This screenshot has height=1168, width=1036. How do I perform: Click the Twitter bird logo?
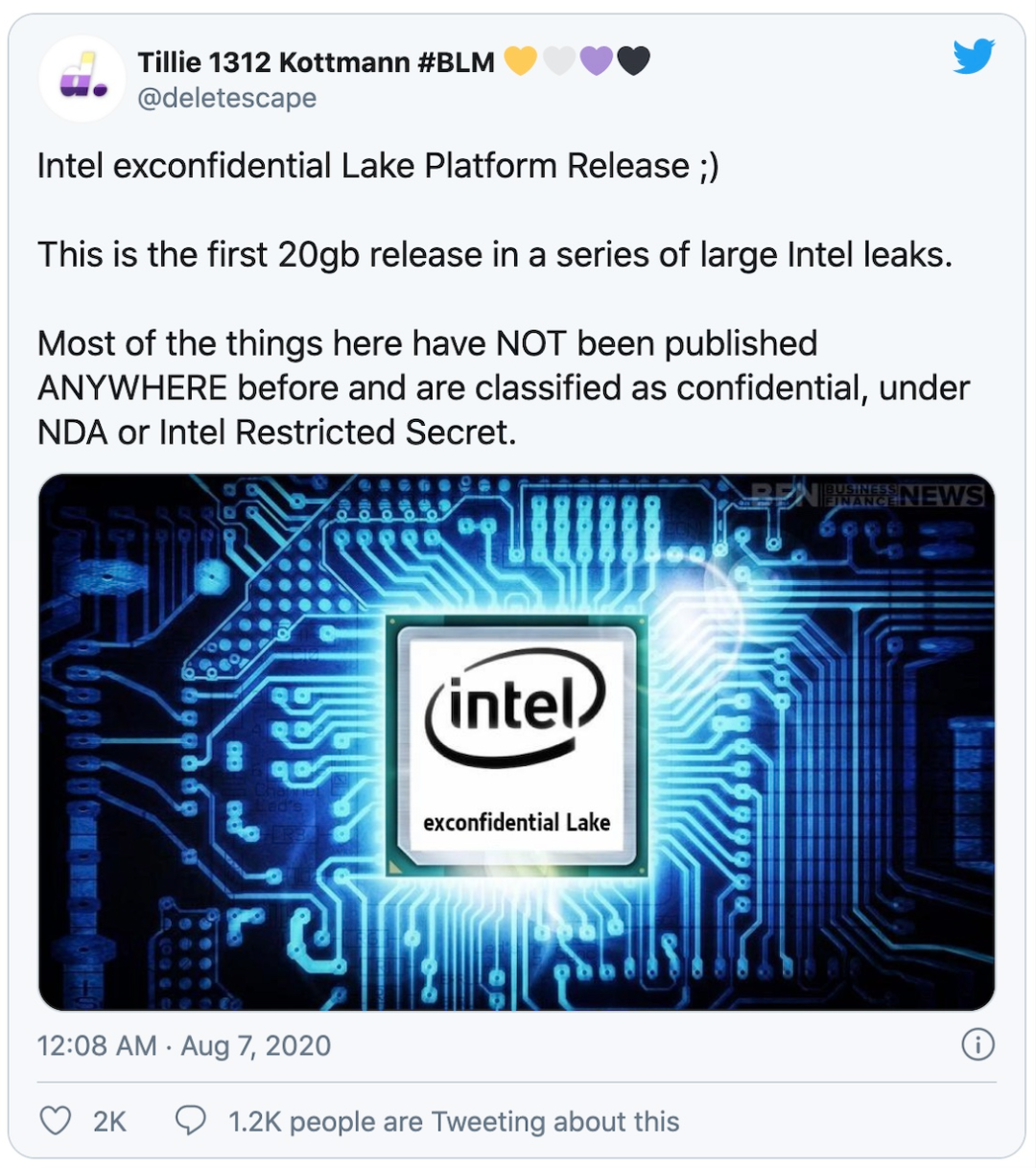974,58
